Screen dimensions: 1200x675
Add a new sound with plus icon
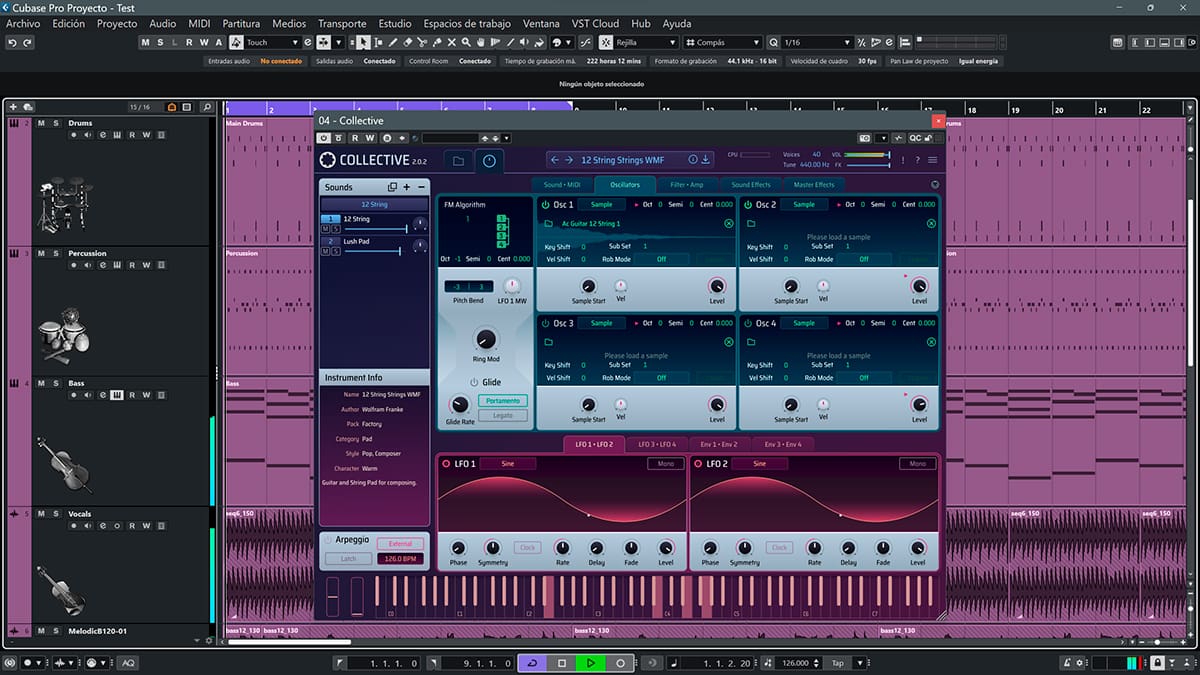pyautogui.click(x=407, y=187)
